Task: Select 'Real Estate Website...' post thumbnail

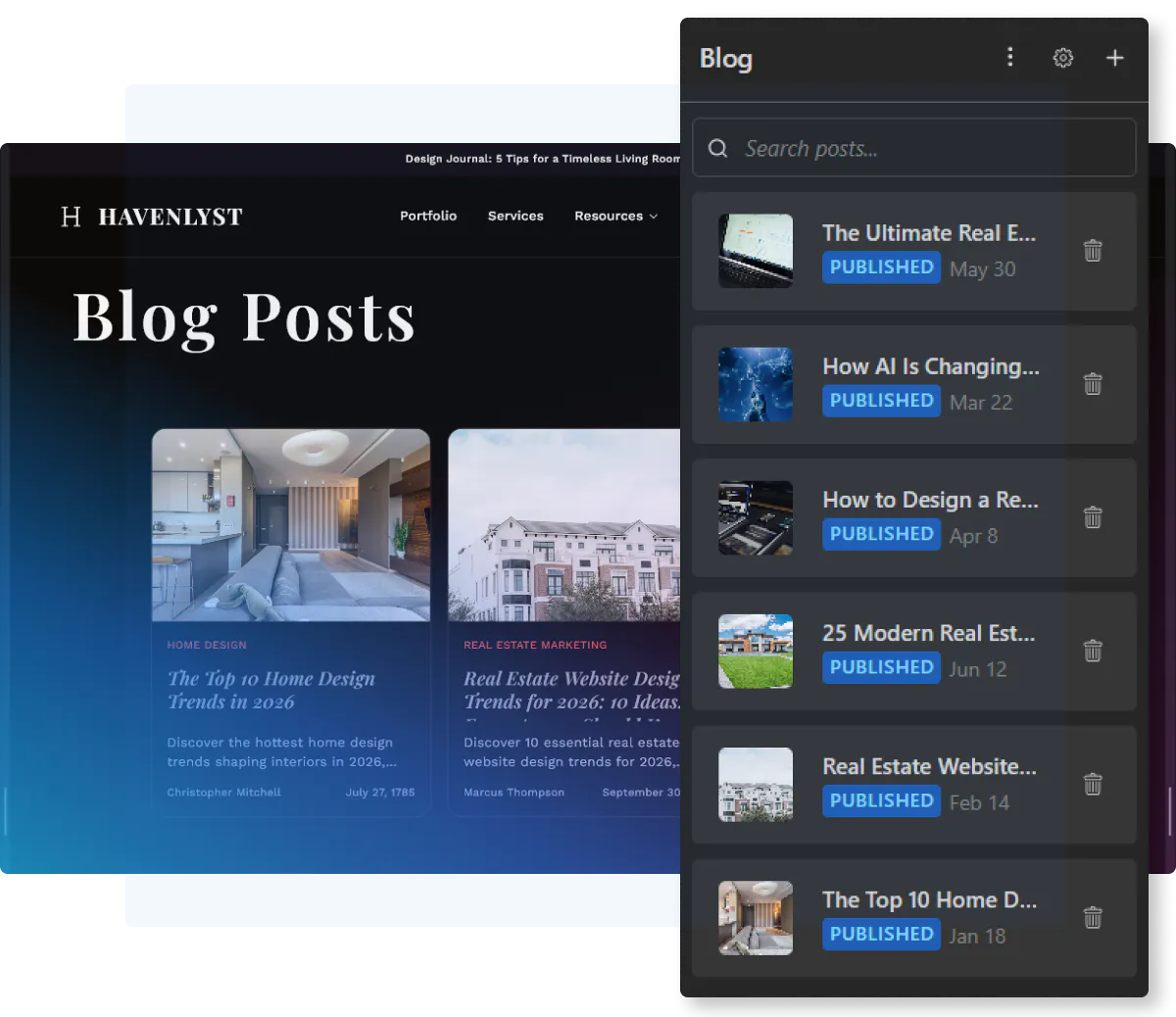Action: (756, 784)
